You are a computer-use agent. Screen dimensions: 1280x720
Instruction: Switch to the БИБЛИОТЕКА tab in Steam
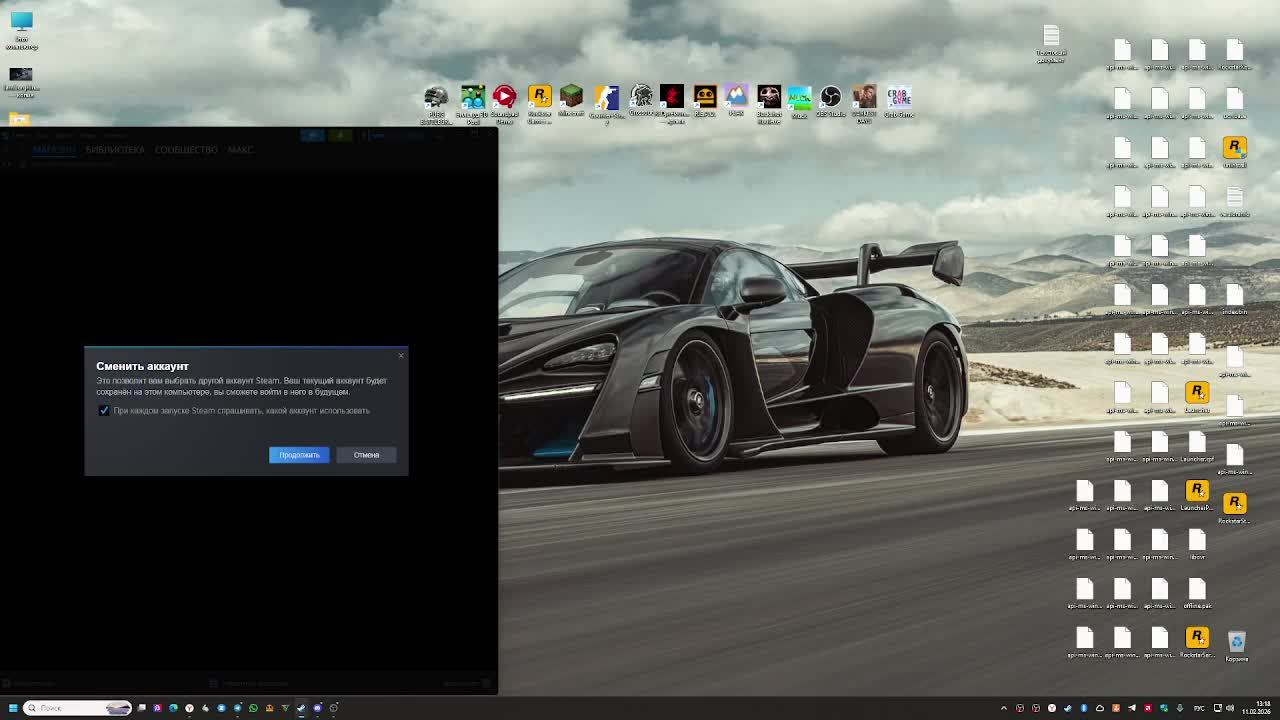coord(114,150)
